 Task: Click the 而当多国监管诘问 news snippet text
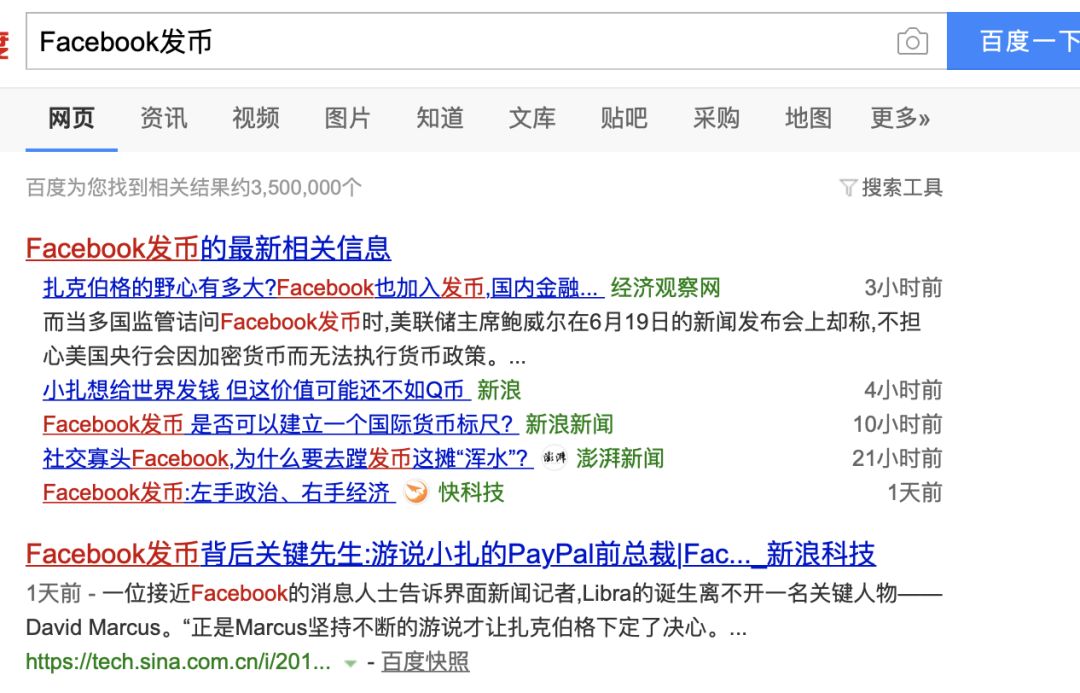482,339
